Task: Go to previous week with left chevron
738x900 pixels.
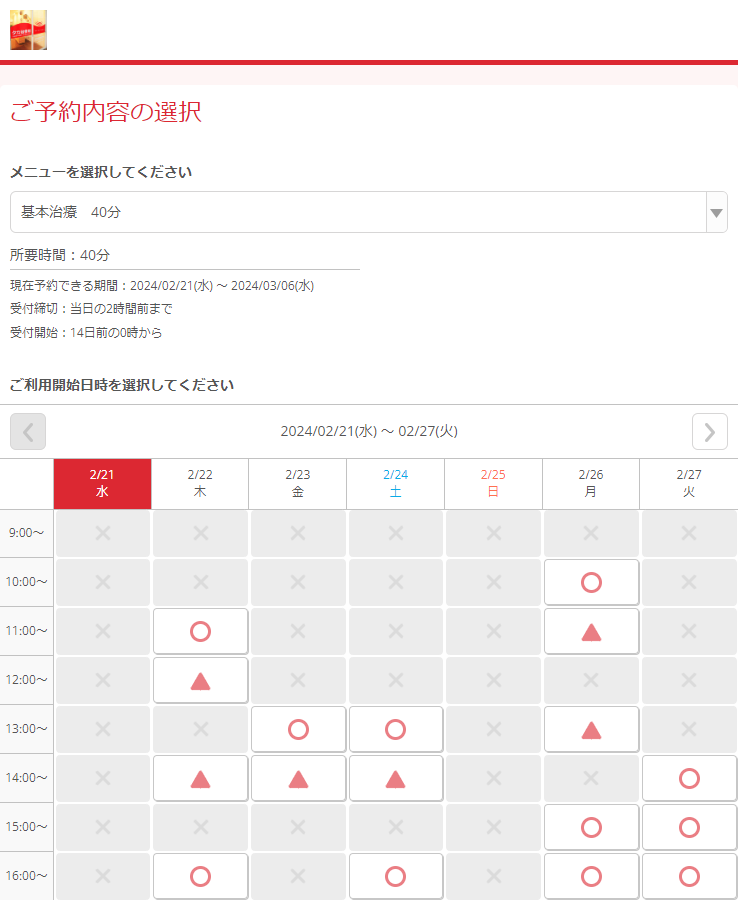Action: [x=28, y=431]
